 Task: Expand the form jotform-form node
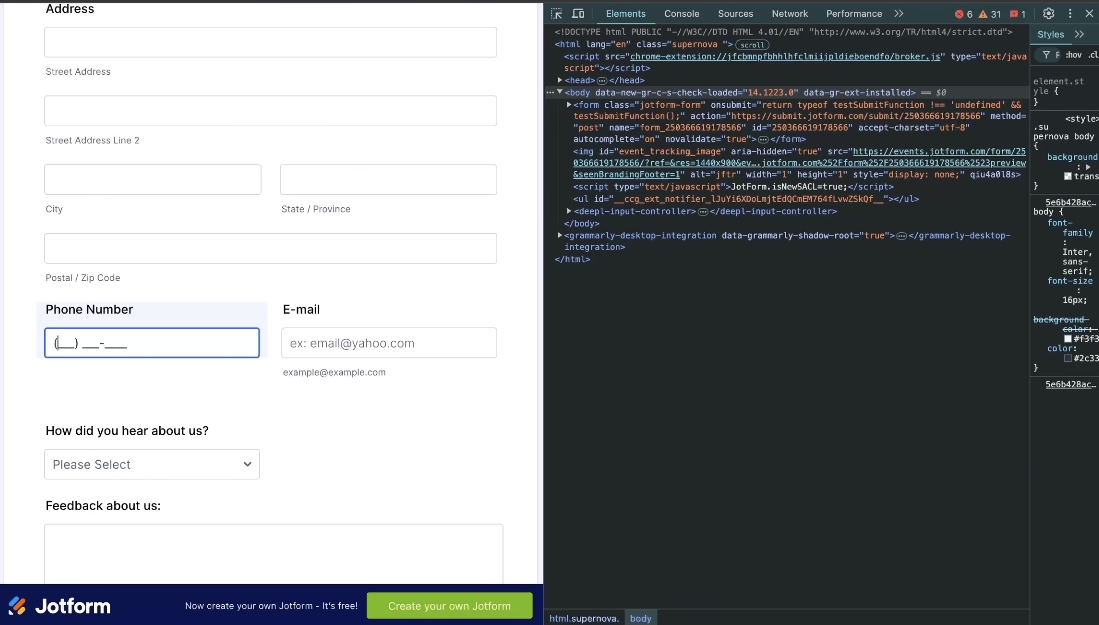[569, 104]
